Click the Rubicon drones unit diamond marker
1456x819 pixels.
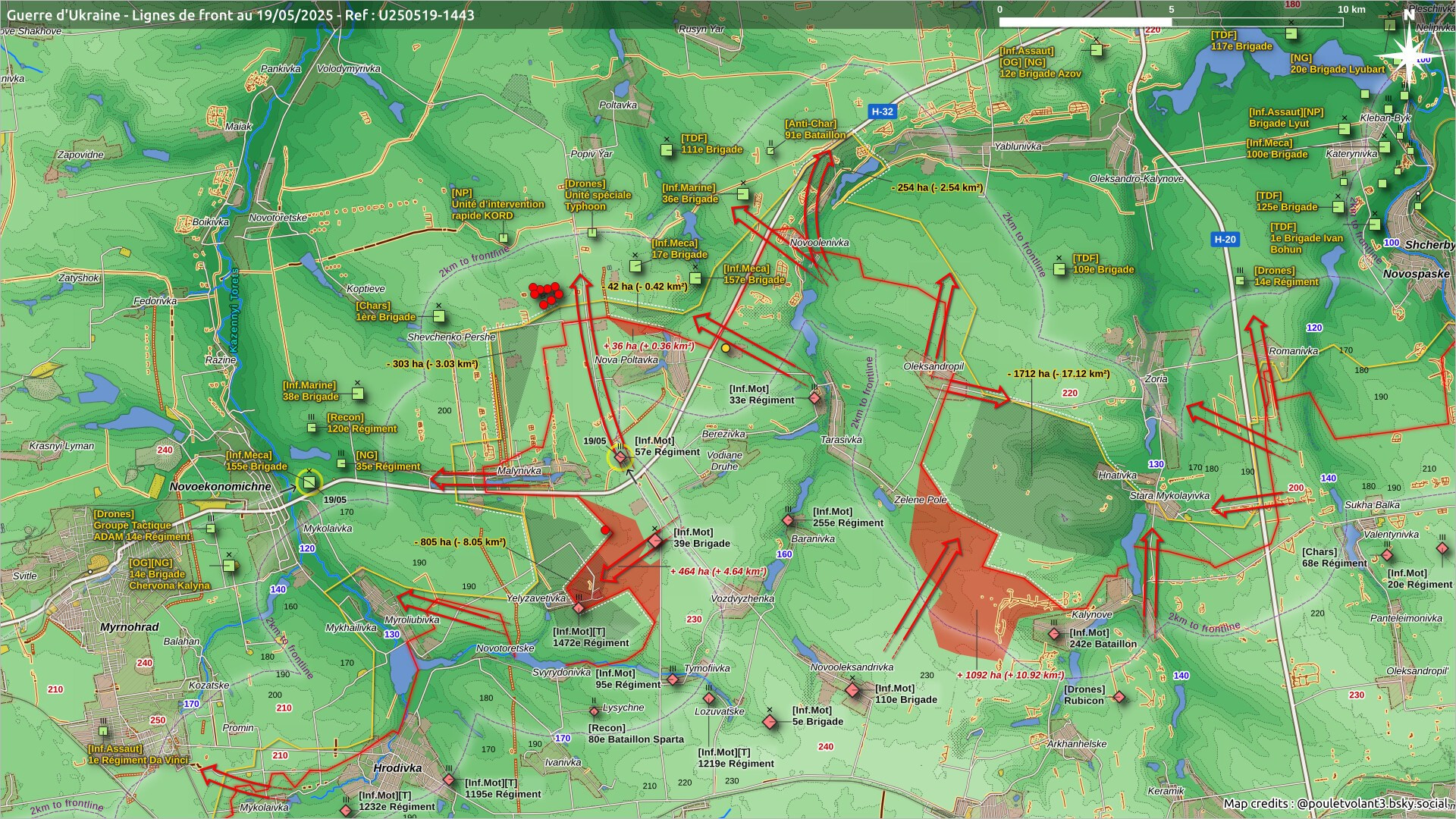(x=1119, y=697)
